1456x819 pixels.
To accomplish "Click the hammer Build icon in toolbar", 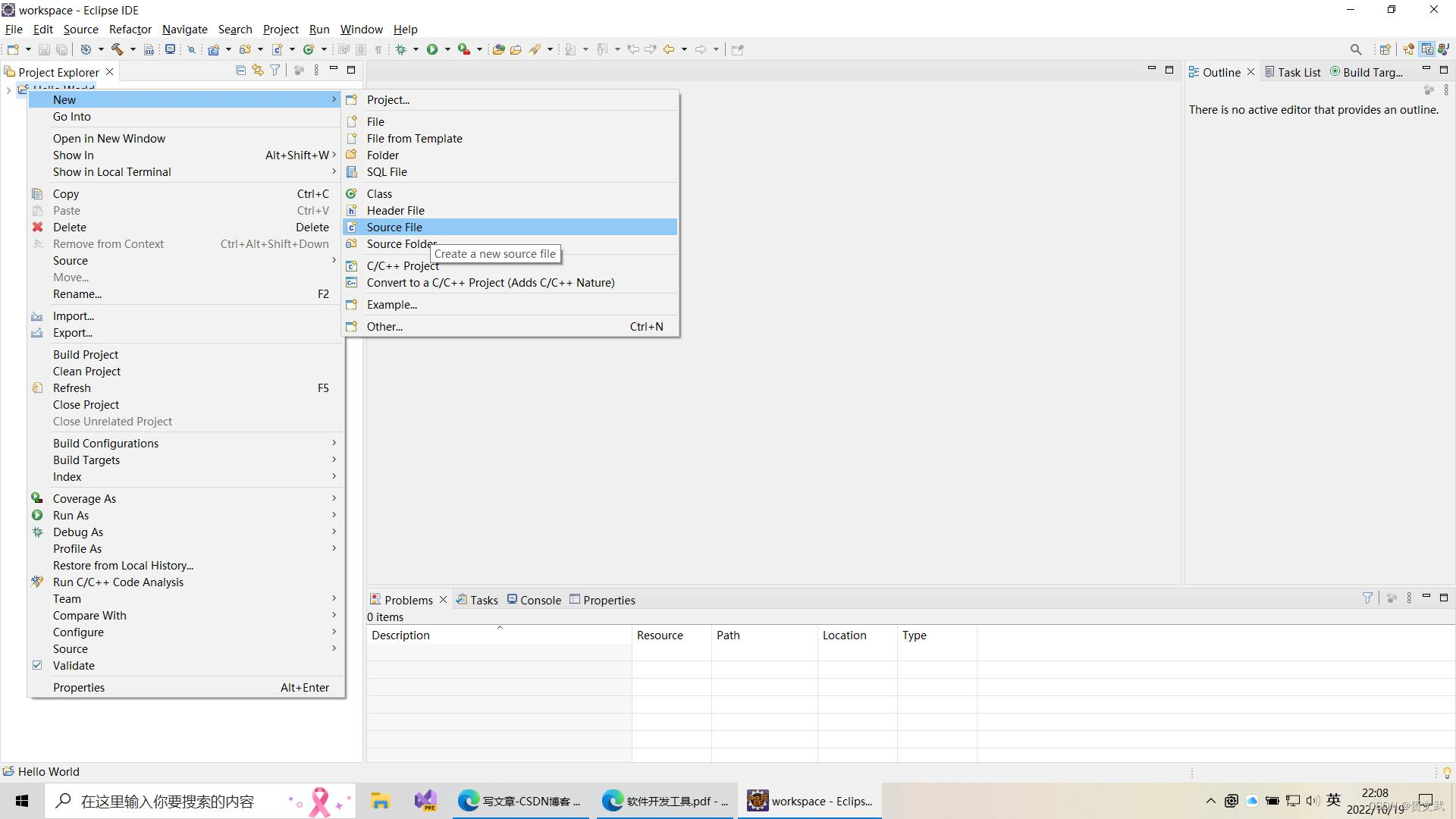I will pos(117,49).
